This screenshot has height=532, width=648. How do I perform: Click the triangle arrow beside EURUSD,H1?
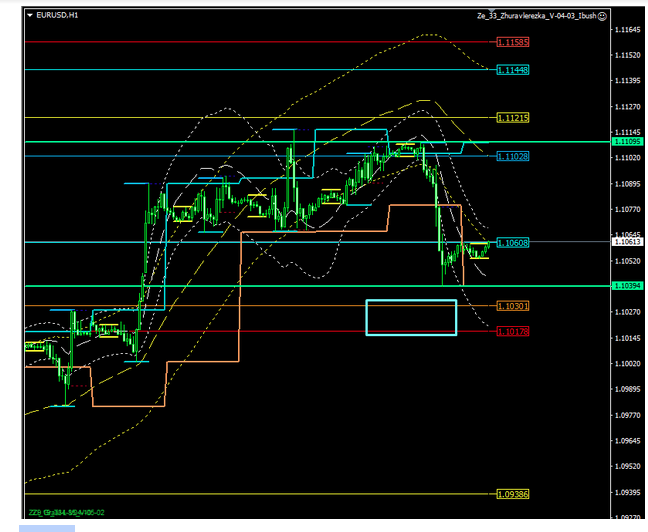[x=28, y=16]
